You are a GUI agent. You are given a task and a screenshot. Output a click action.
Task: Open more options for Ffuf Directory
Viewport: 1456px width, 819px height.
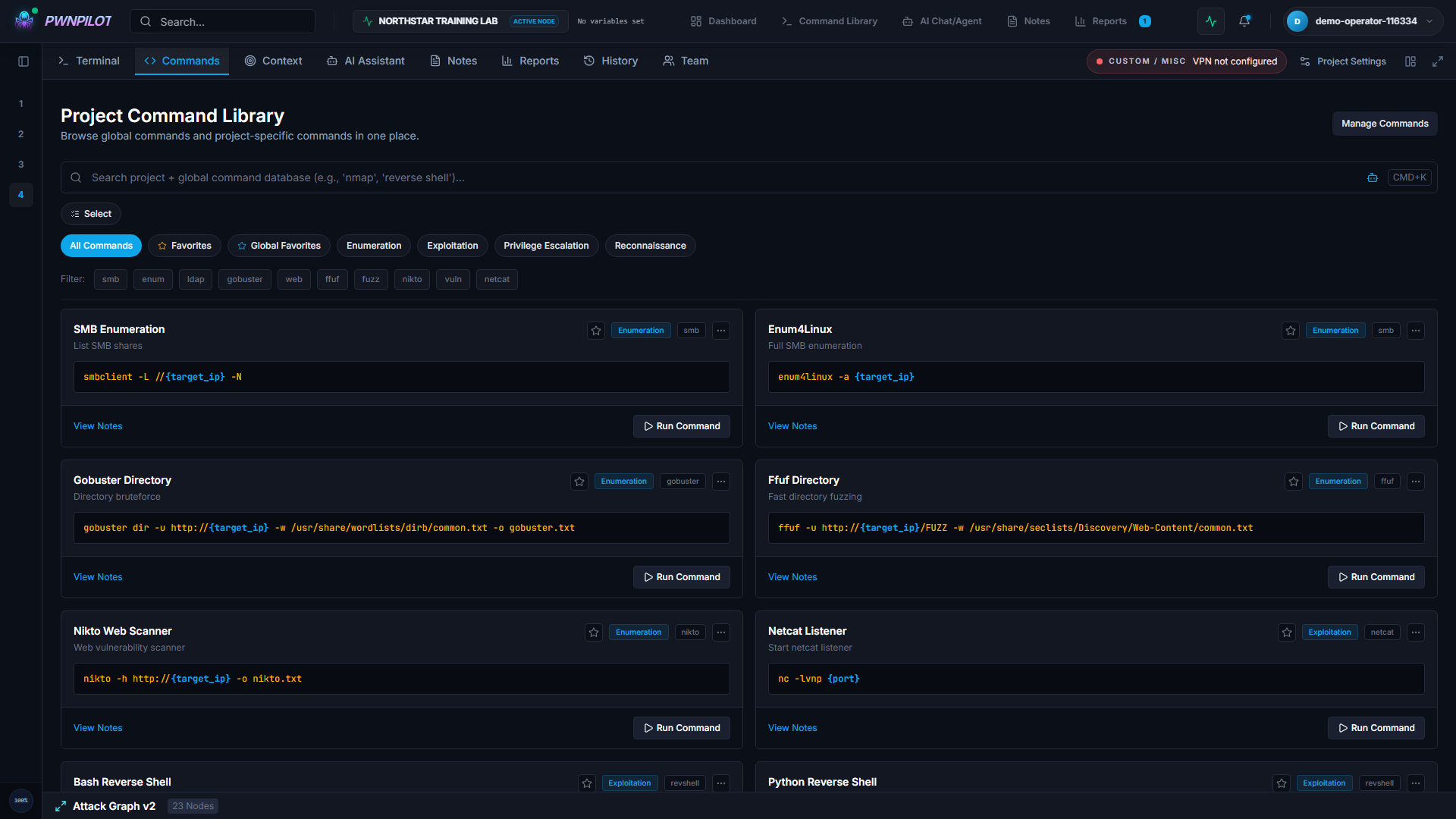(1416, 482)
